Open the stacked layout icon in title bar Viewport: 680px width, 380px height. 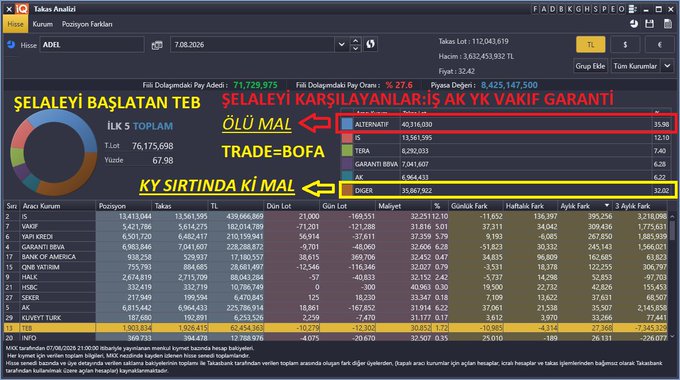pos(632,9)
